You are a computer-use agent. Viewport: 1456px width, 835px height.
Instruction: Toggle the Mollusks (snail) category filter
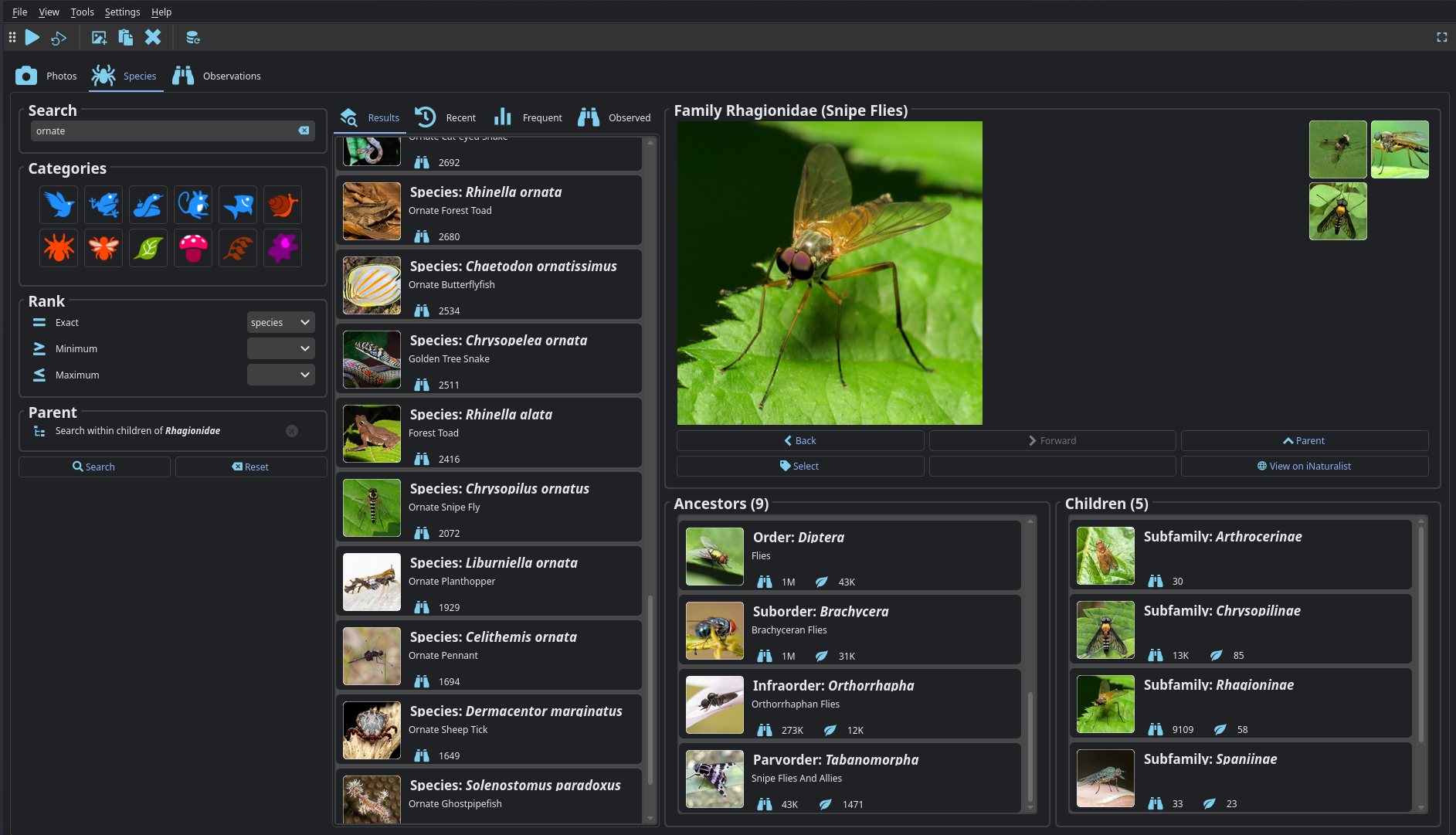pyautogui.click(x=283, y=205)
